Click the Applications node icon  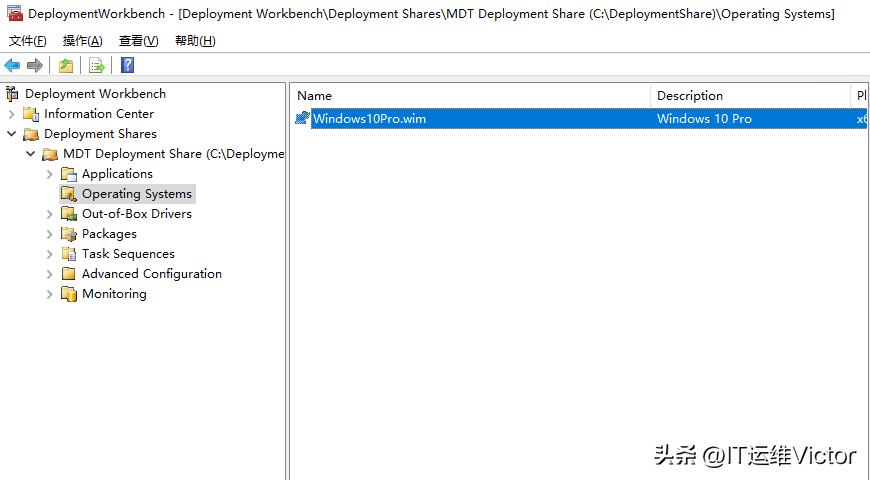tap(69, 174)
